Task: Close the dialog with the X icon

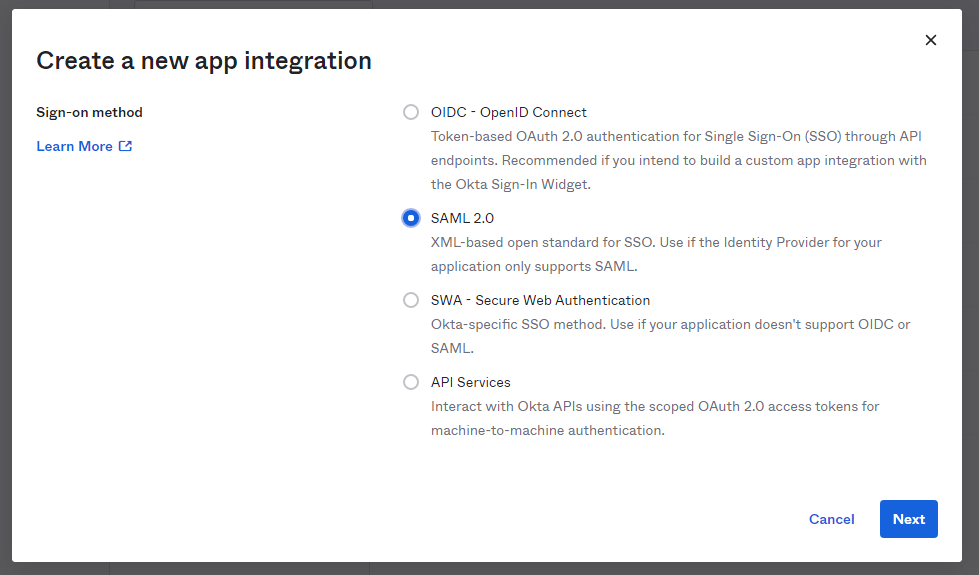Action: [x=930, y=40]
